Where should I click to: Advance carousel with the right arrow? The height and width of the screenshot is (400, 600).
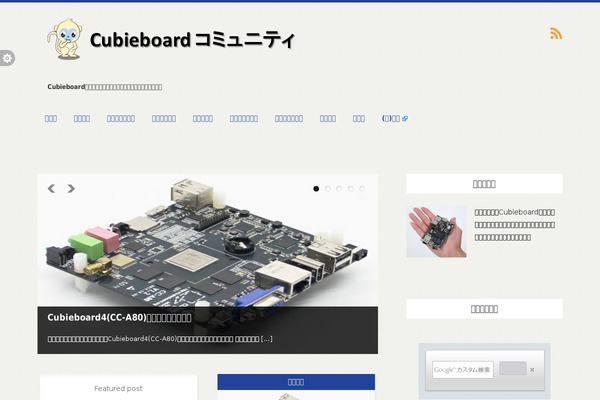[x=71, y=188]
